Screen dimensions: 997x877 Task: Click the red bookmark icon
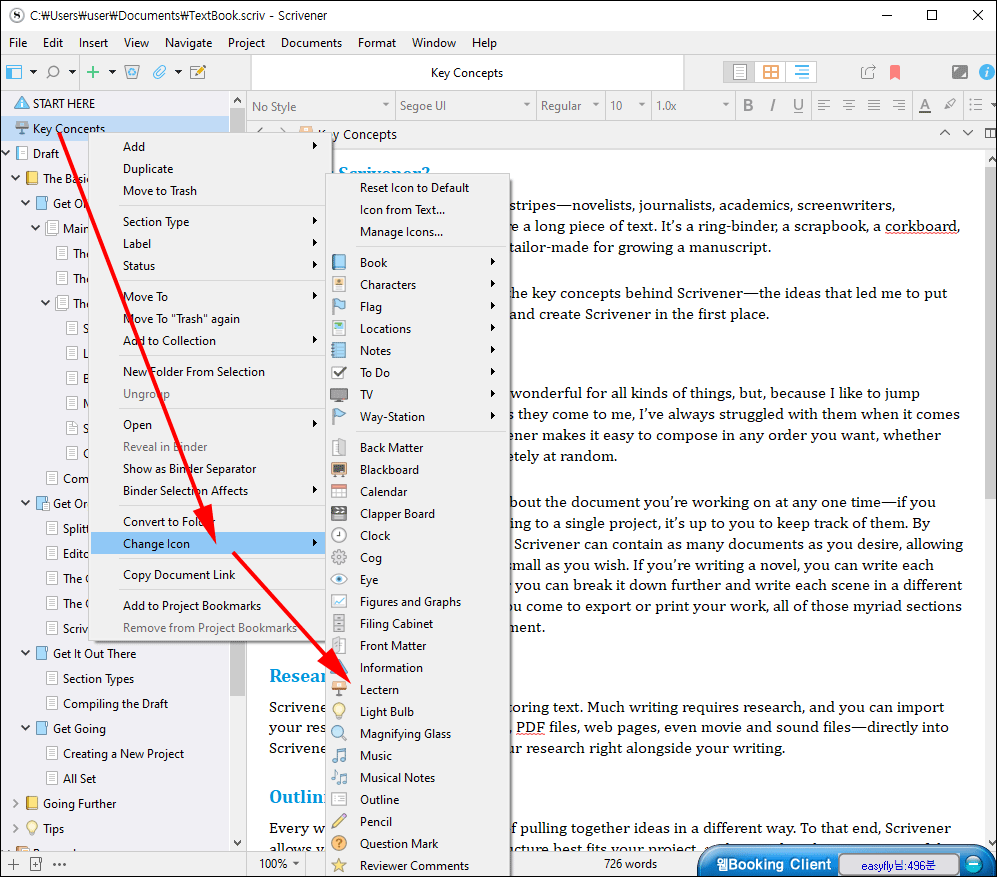(895, 72)
